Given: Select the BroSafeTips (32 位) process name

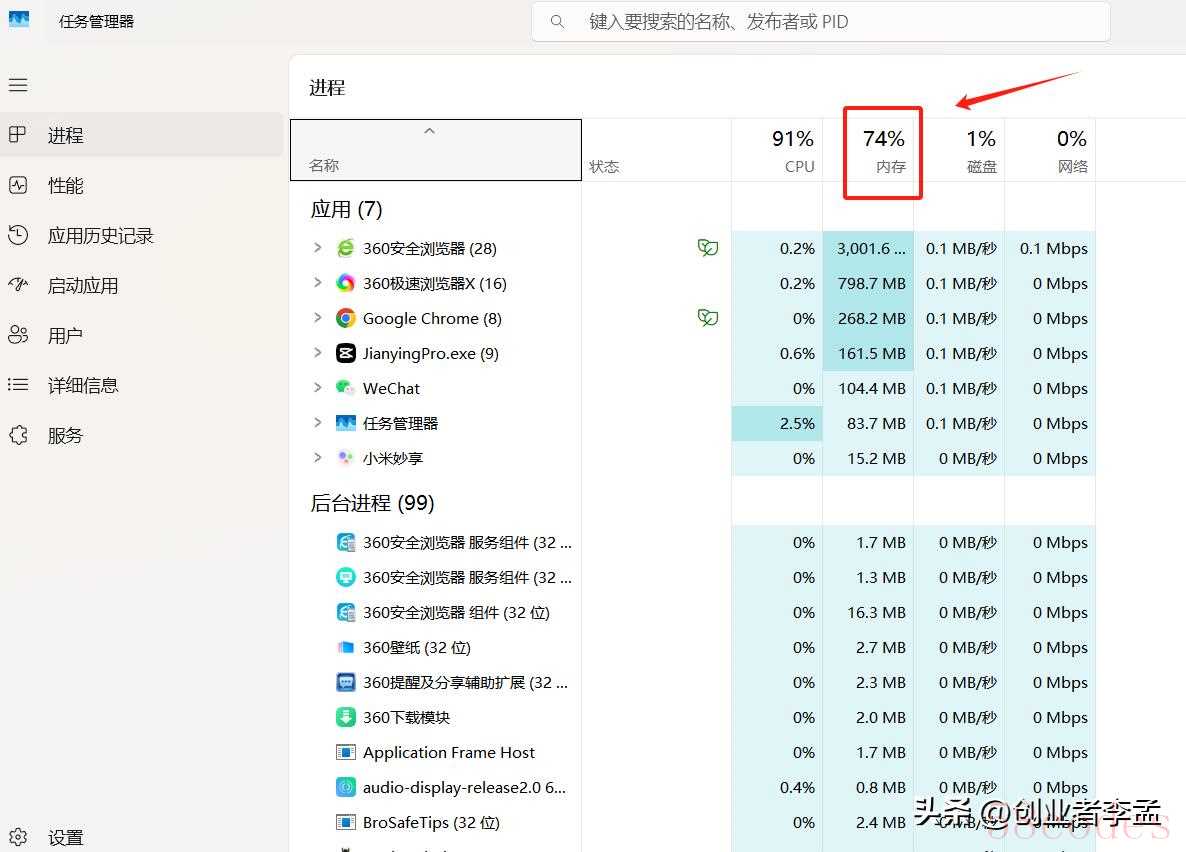Looking at the screenshot, I should pyautogui.click(x=431, y=822).
